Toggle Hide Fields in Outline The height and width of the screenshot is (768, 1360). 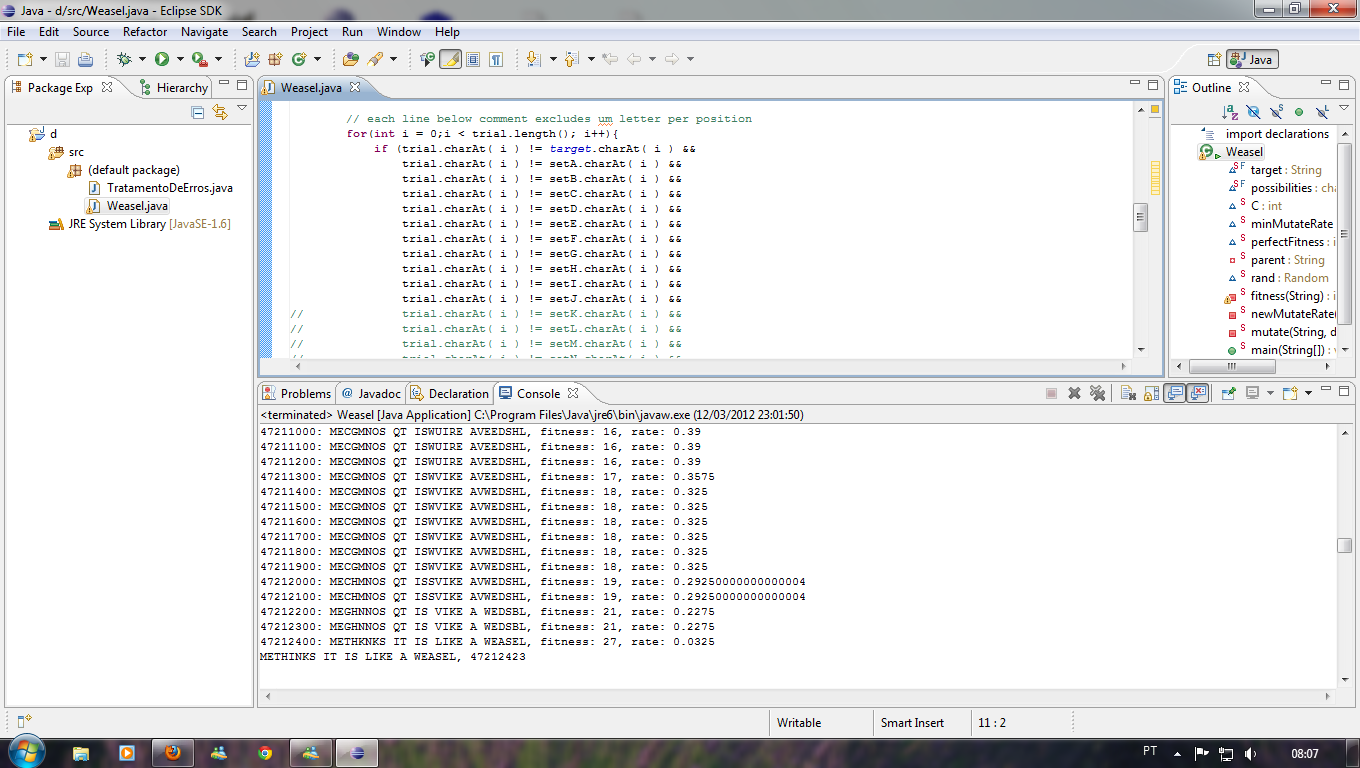pyautogui.click(x=1254, y=112)
